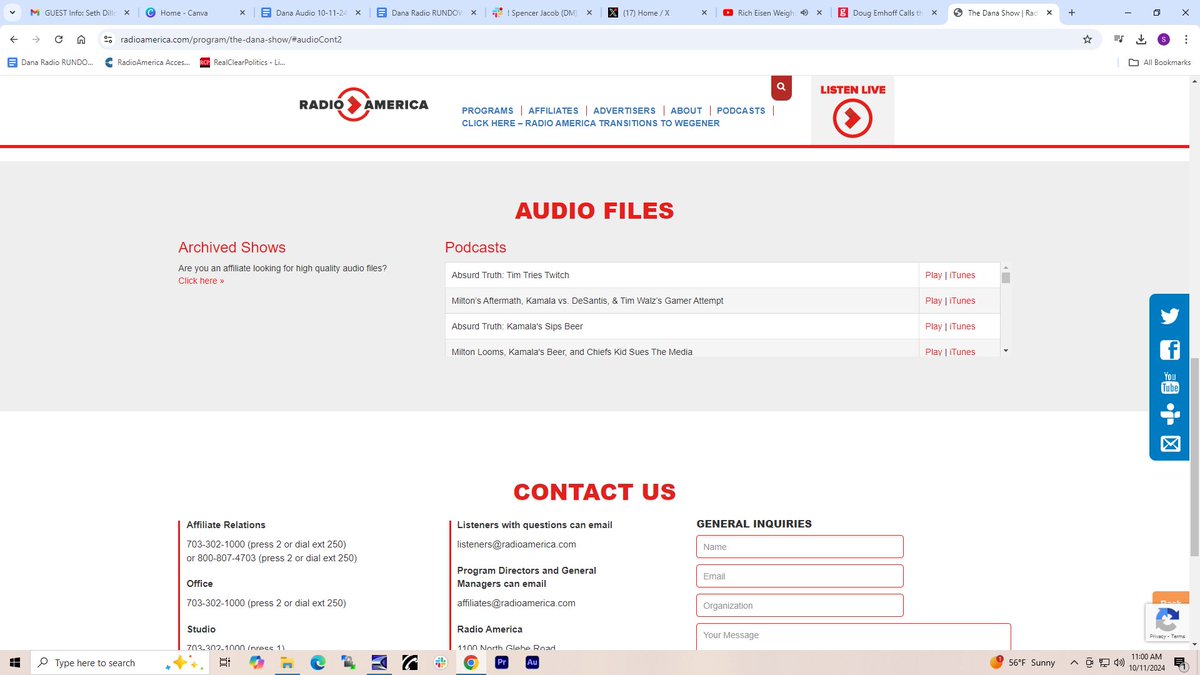Click the listeners@radioamerica.com email text
Screen dimensions: 1200x675
516,545
